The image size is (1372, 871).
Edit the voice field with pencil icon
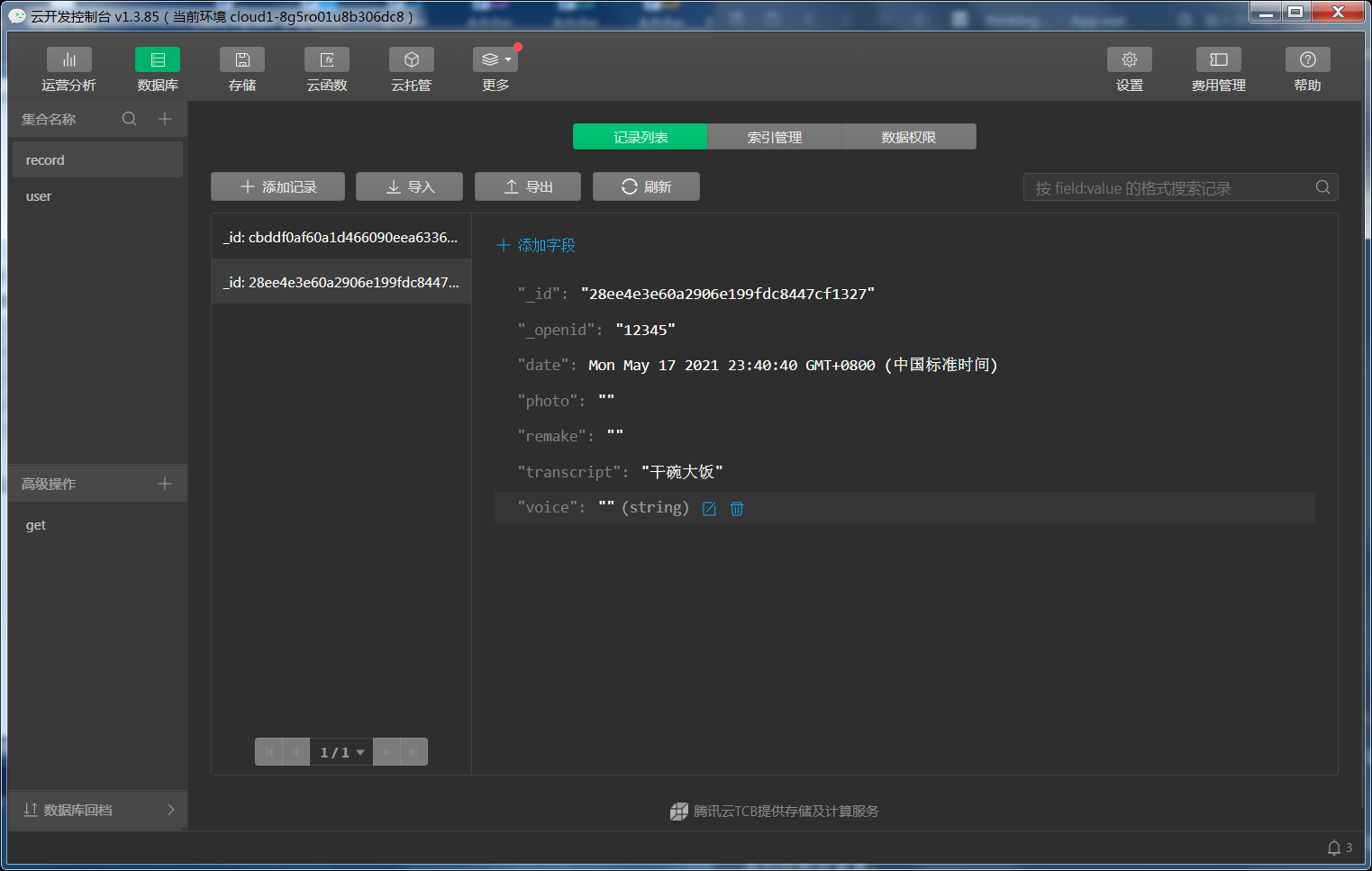click(x=709, y=509)
